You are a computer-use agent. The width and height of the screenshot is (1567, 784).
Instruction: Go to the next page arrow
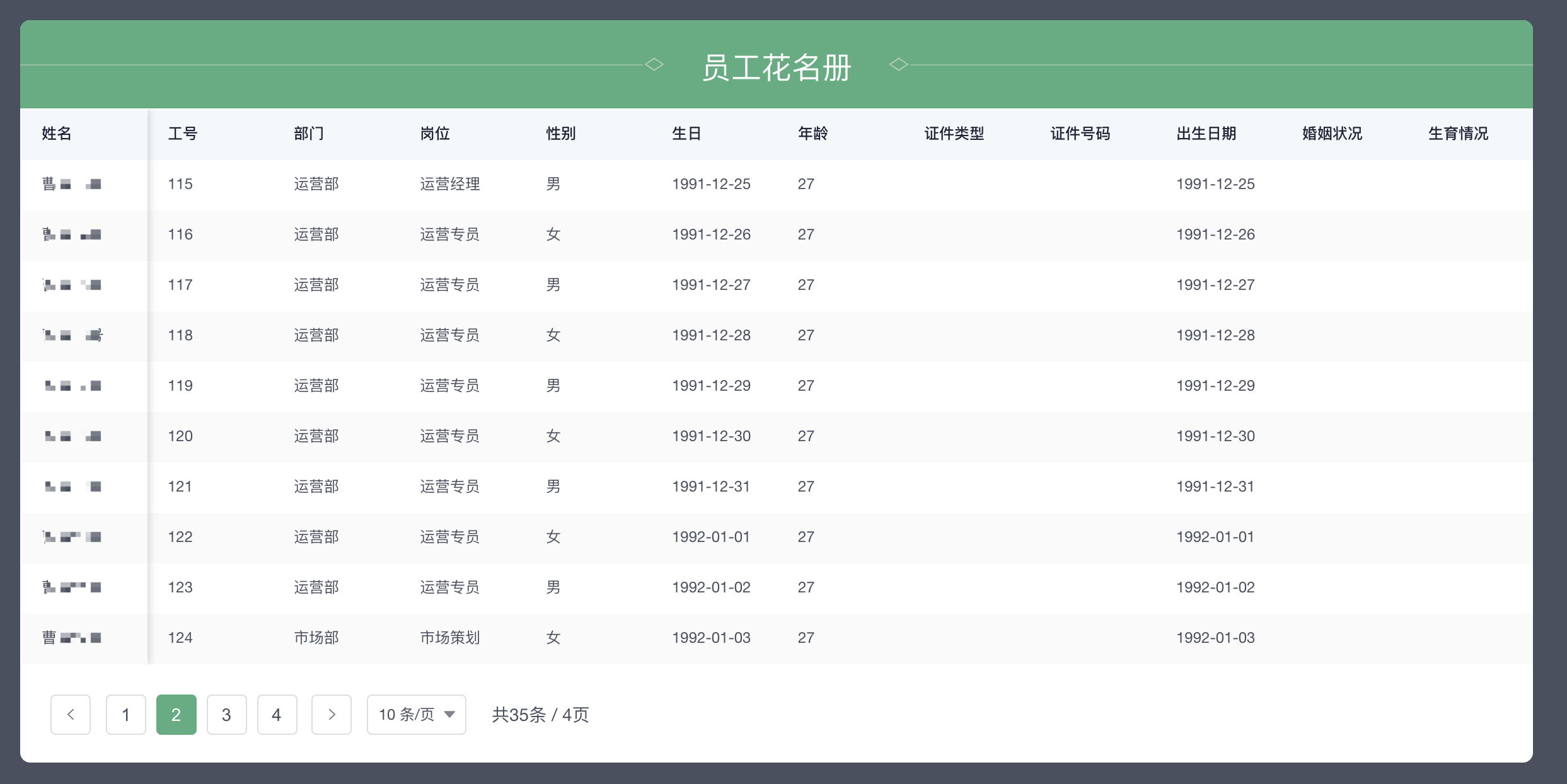coord(332,714)
